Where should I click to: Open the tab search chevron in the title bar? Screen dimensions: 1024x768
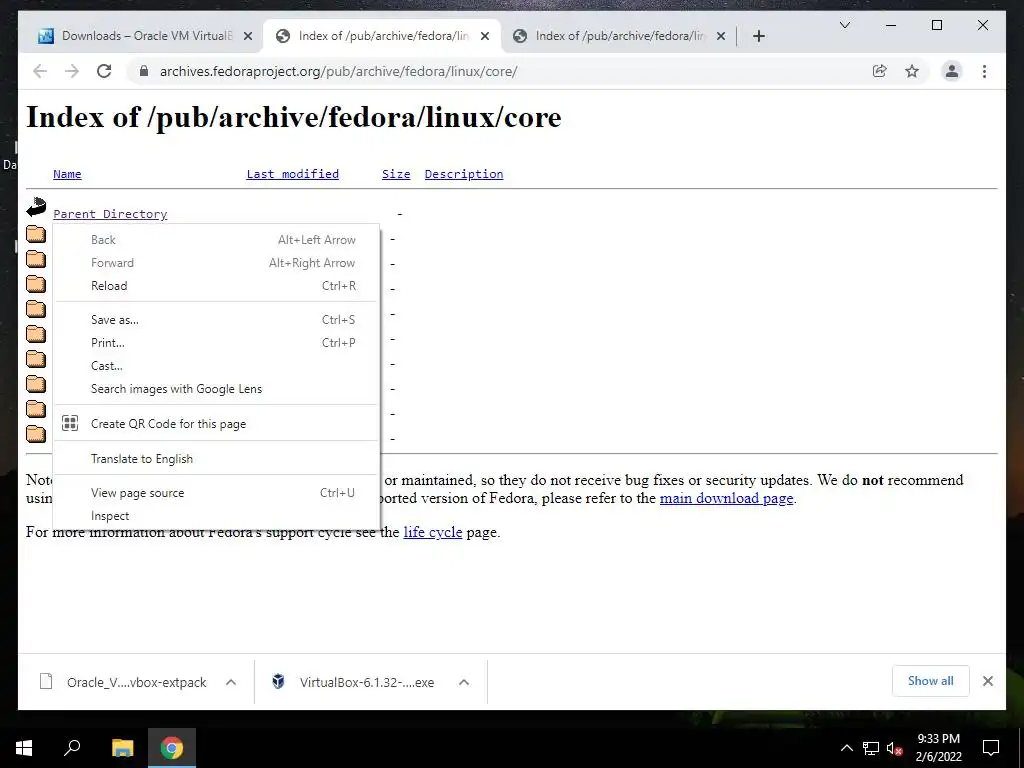coord(844,25)
